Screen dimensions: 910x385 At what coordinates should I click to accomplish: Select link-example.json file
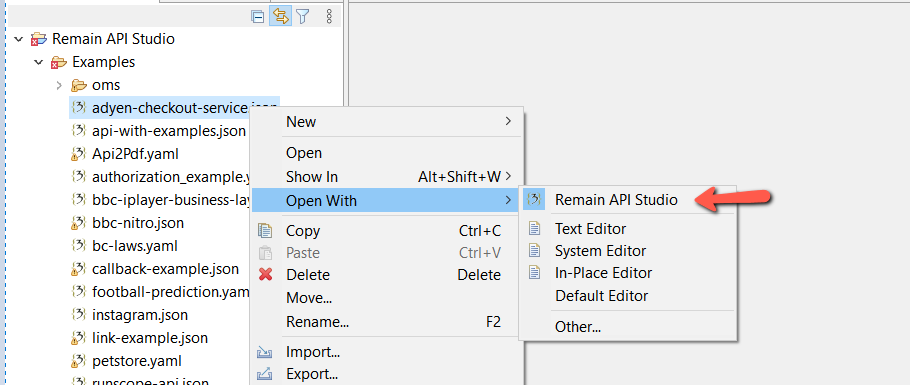(150, 338)
